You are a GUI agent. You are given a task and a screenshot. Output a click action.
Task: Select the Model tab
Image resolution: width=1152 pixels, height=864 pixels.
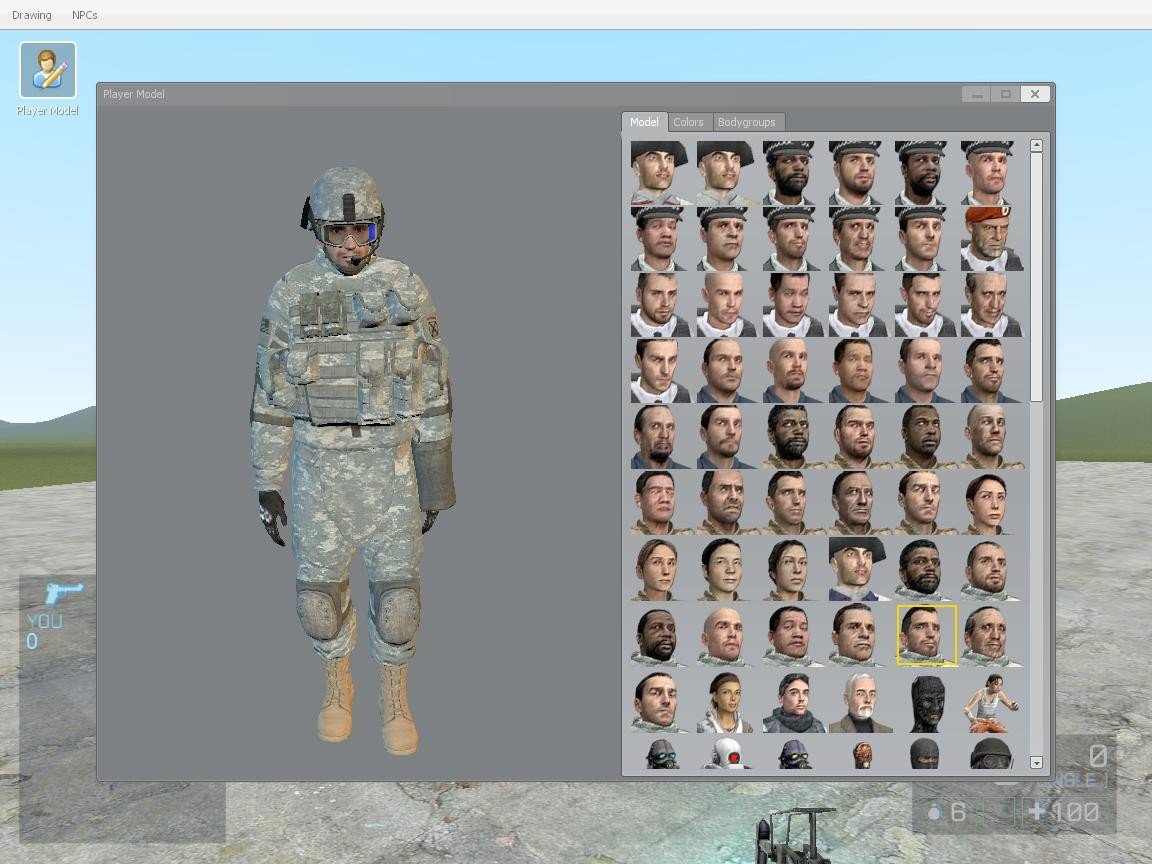(x=644, y=121)
